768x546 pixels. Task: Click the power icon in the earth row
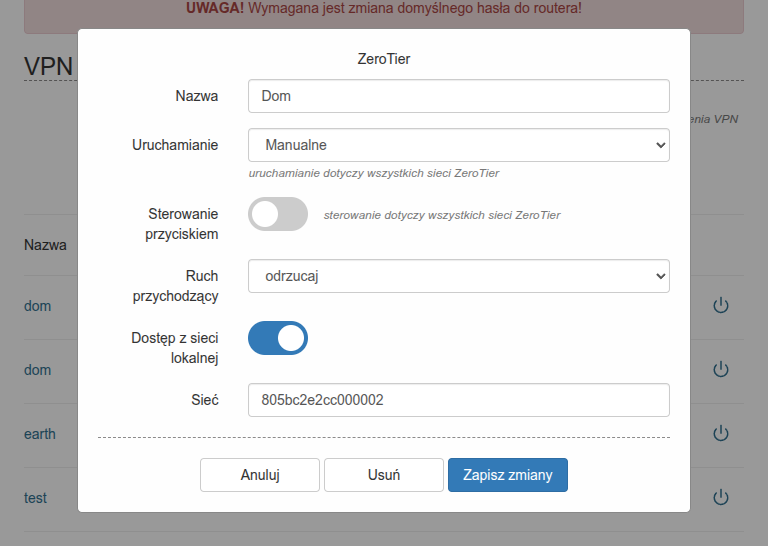tap(720, 433)
